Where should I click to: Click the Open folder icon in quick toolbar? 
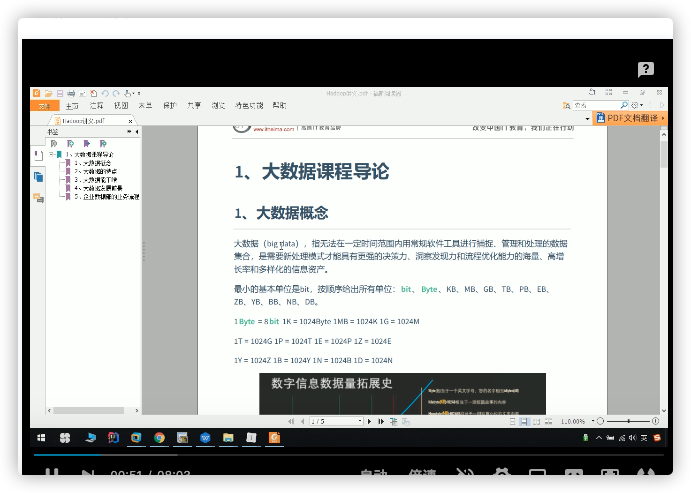coord(48,93)
